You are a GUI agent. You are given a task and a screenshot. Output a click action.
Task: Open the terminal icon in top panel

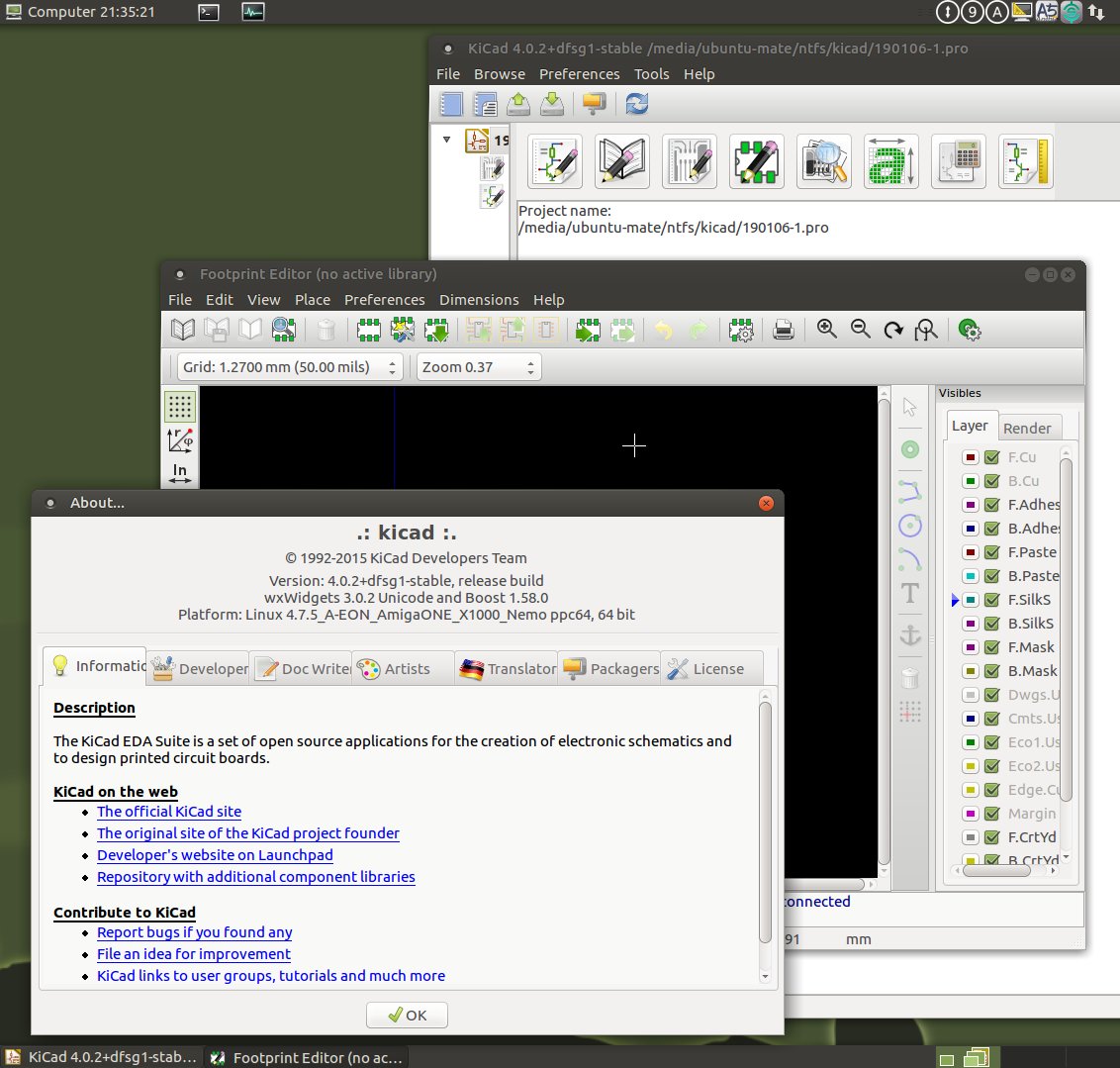click(x=209, y=12)
